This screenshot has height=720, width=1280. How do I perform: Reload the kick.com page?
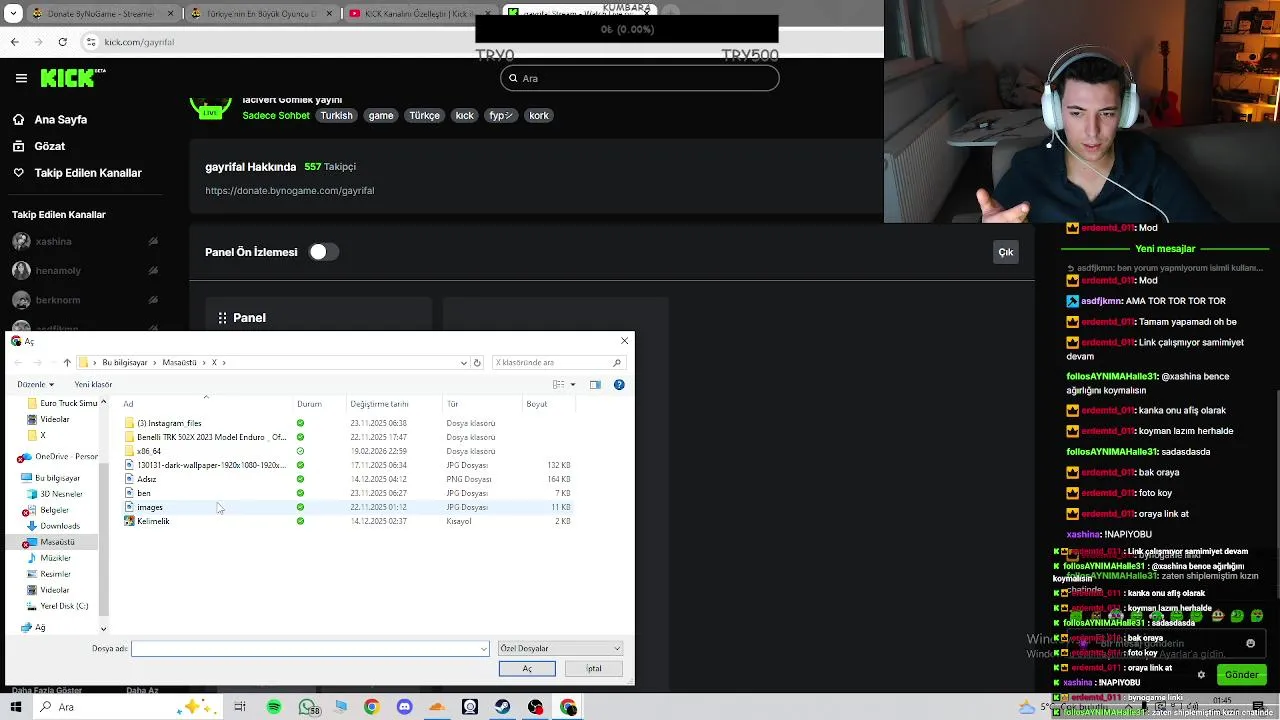(x=62, y=42)
